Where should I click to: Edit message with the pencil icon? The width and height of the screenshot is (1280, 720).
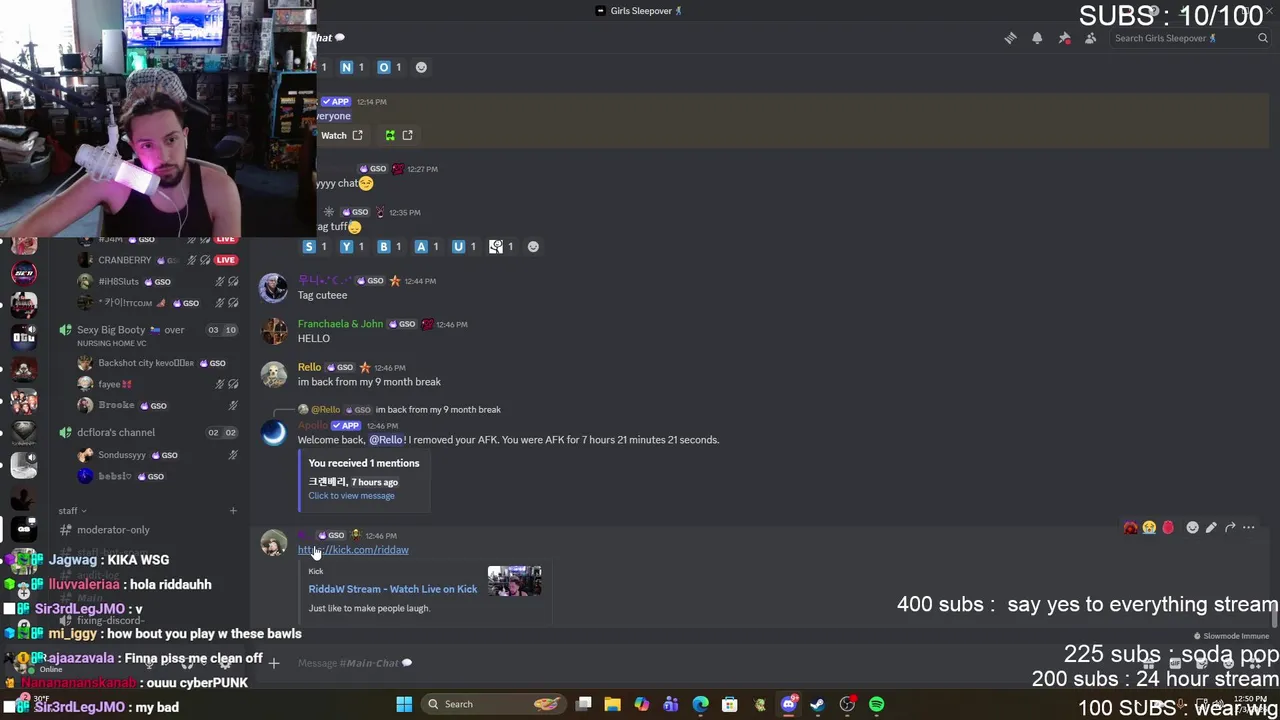pyautogui.click(x=1211, y=527)
